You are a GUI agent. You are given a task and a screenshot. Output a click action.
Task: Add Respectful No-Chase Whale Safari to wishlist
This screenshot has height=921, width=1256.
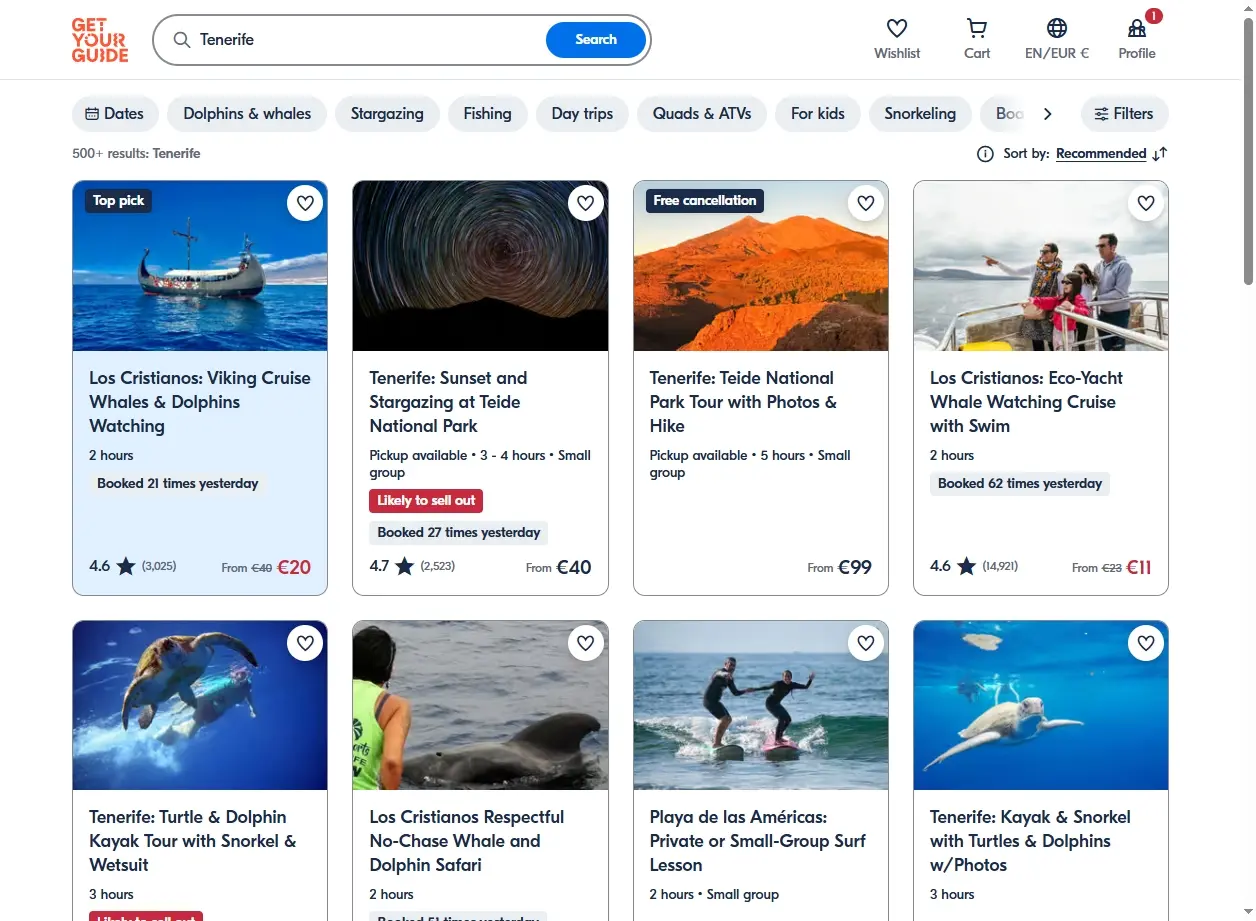pyautogui.click(x=585, y=643)
